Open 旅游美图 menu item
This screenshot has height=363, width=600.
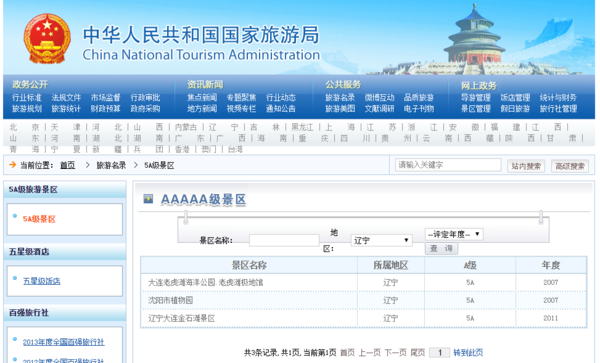(x=340, y=109)
